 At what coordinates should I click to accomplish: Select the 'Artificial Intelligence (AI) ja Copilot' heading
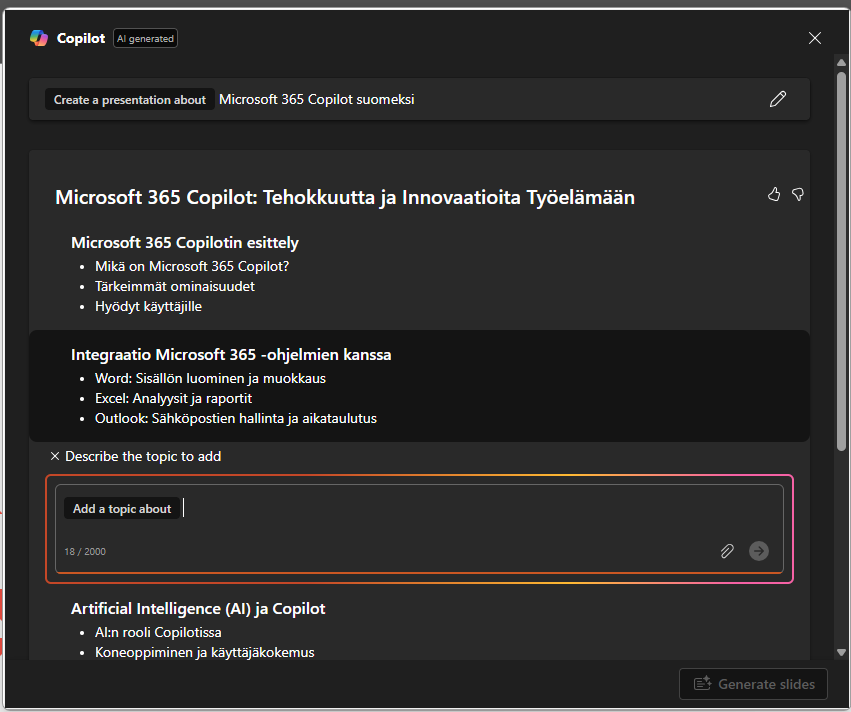pos(198,609)
